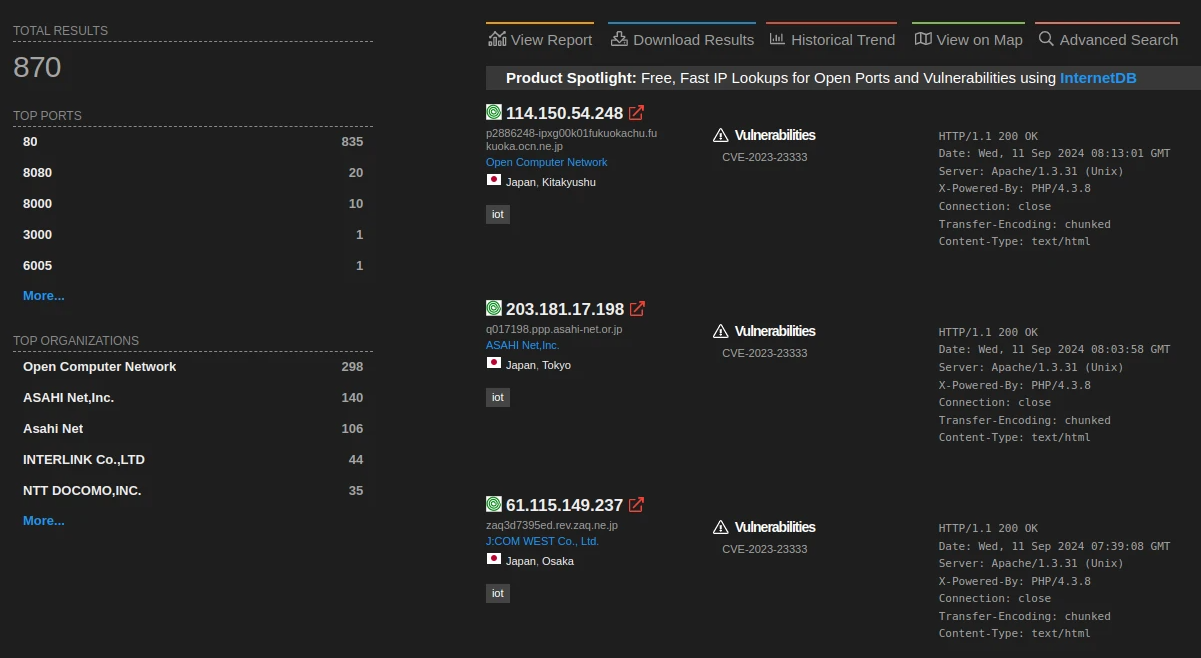The image size is (1201, 658).
Task: Click the green radar icon beside 203.181.17.198
Action: (x=494, y=309)
